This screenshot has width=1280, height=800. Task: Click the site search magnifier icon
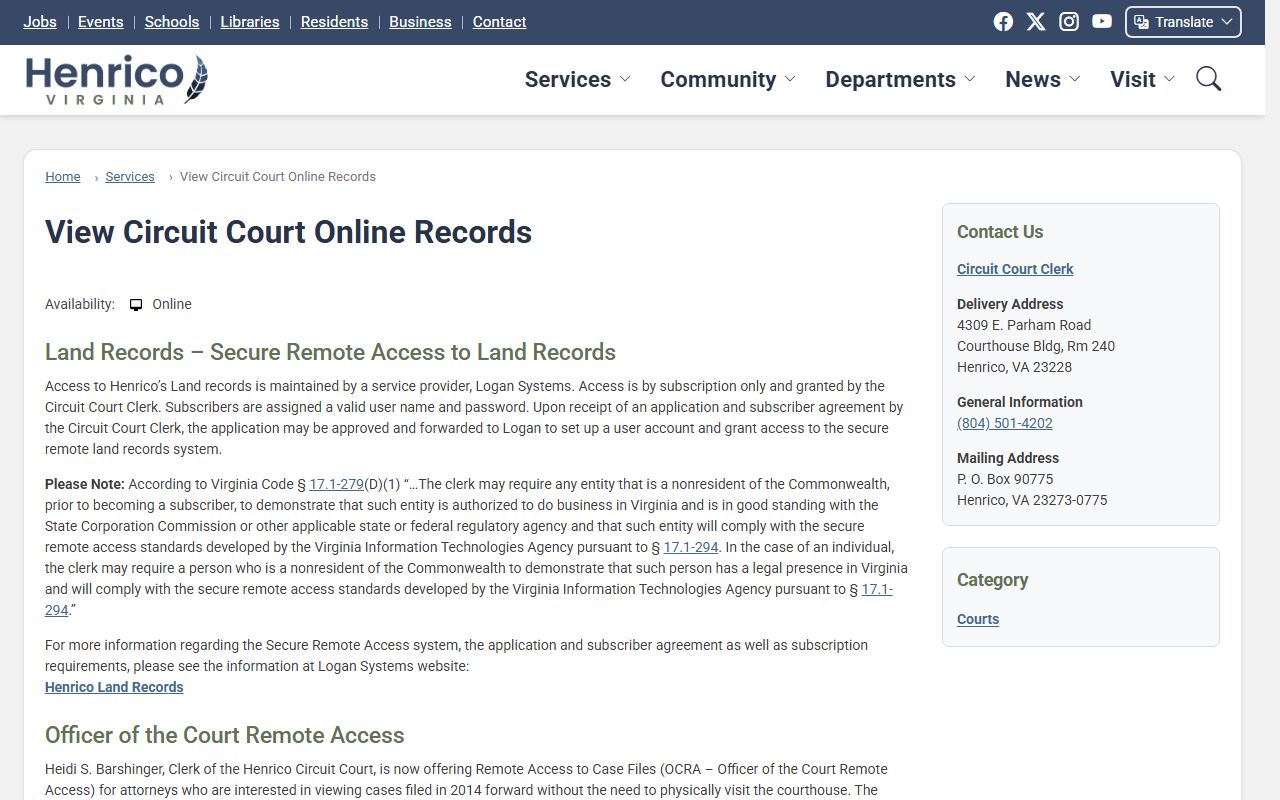click(x=1209, y=79)
